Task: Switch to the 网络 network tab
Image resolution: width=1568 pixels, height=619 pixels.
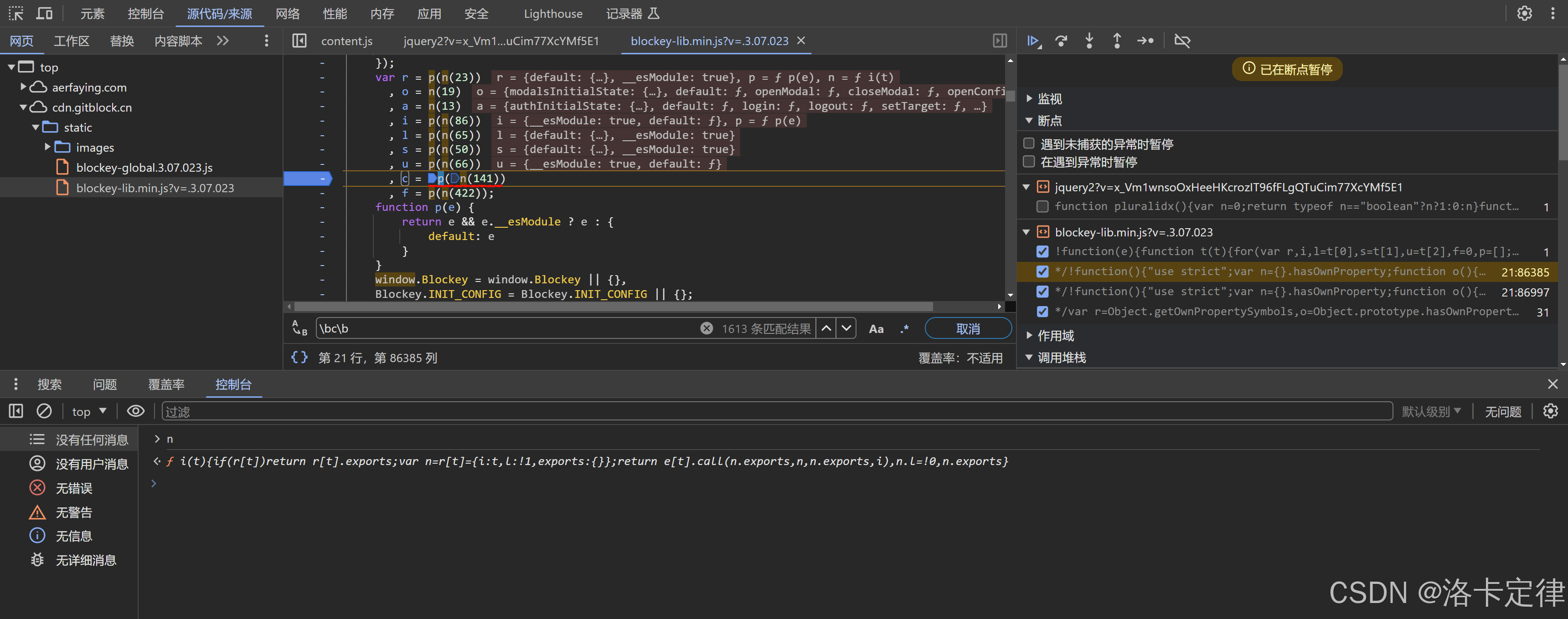Action: click(x=287, y=13)
